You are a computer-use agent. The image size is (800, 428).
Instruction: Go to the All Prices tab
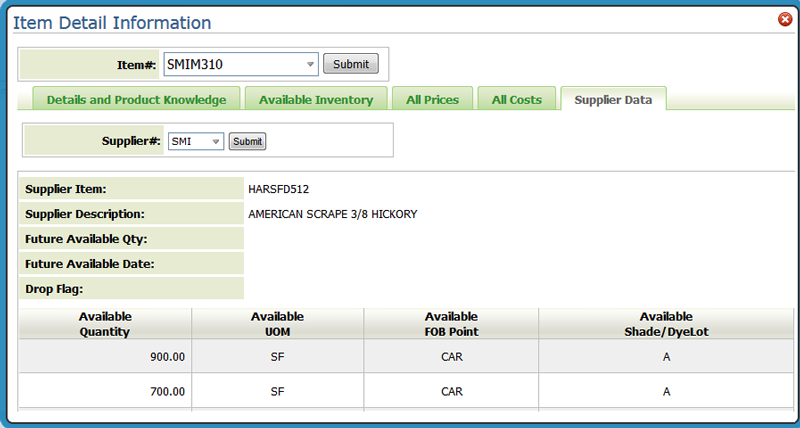click(x=432, y=100)
